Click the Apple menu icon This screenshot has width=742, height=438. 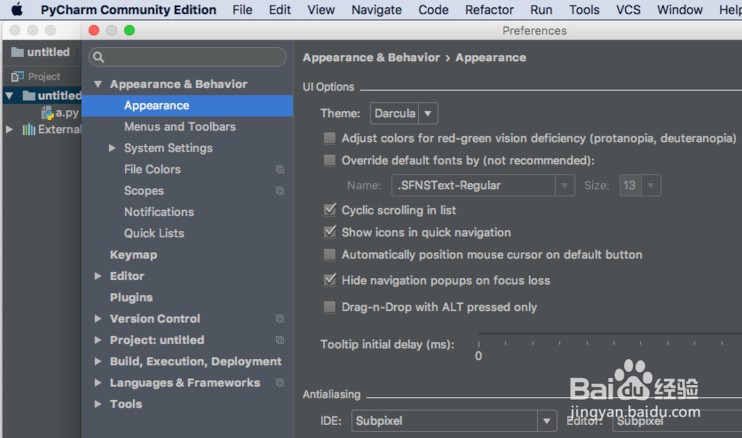click(x=17, y=10)
